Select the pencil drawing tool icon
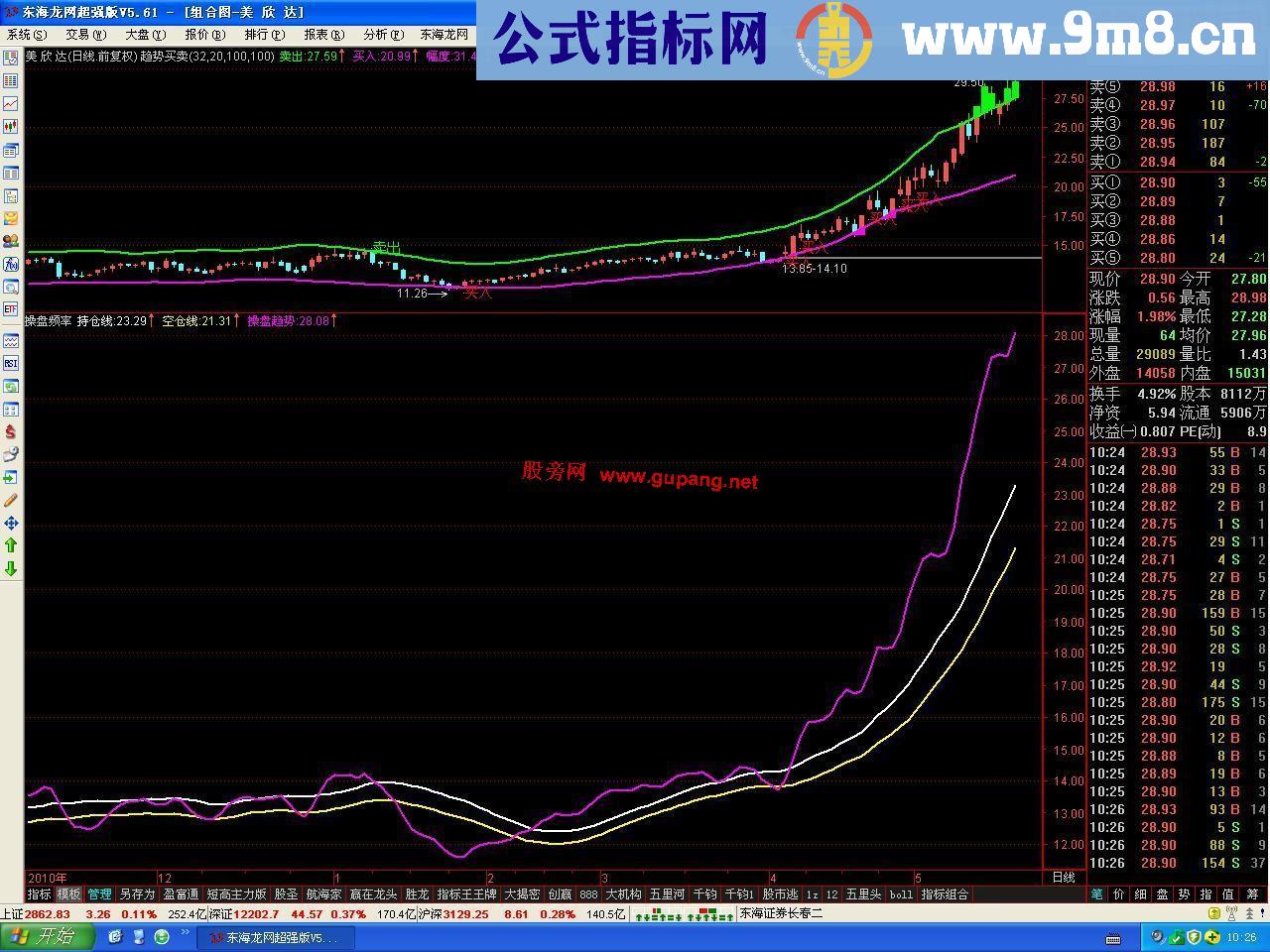The image size is (1270, 952). click(11, 501)
